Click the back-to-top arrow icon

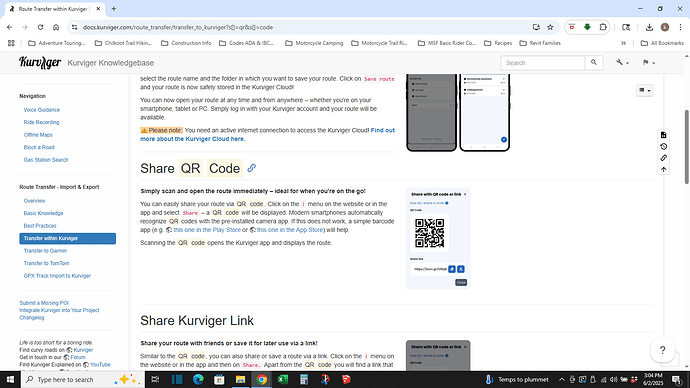pos(664,169)
